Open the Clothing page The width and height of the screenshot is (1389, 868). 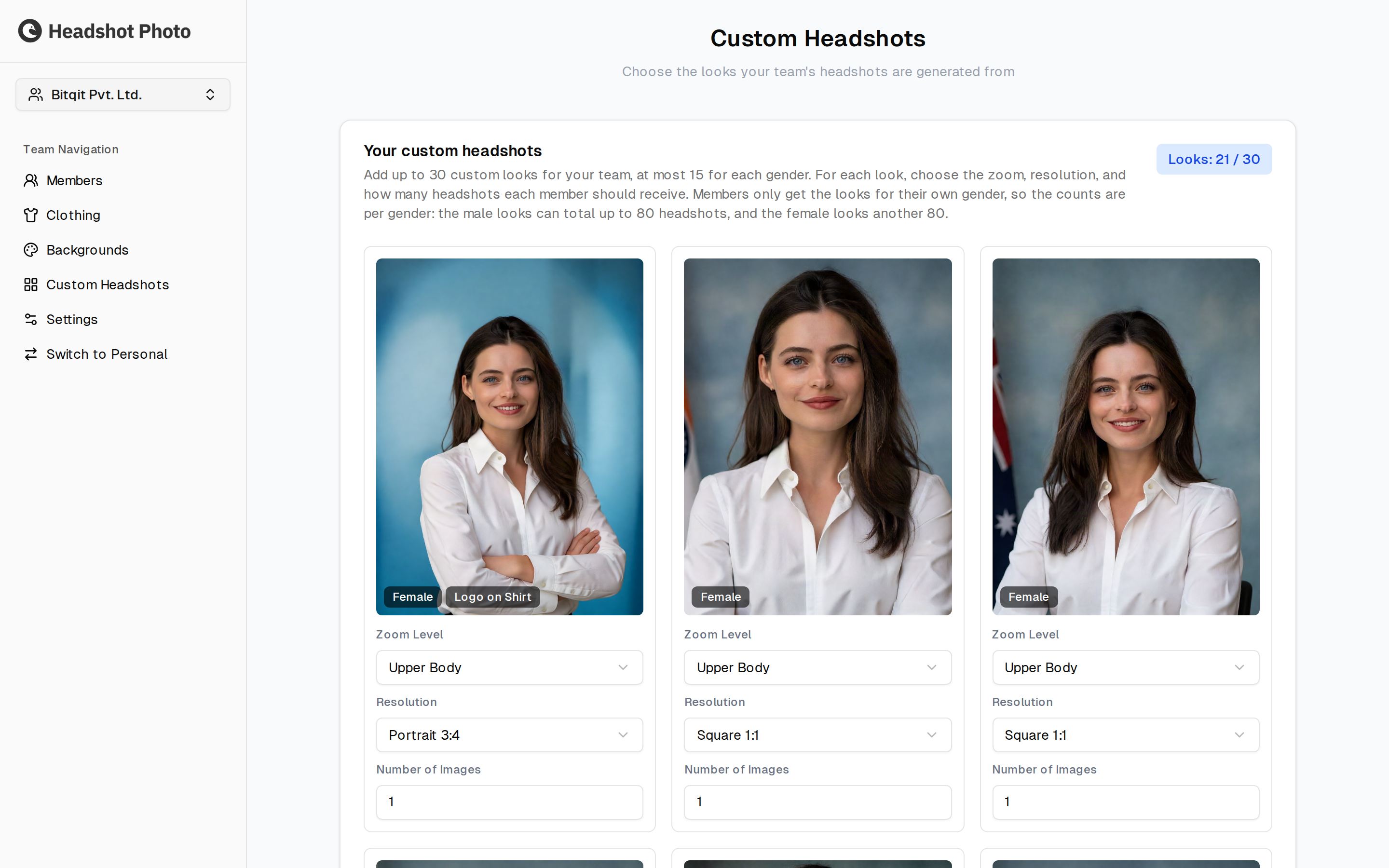click(x=73, y=215)
